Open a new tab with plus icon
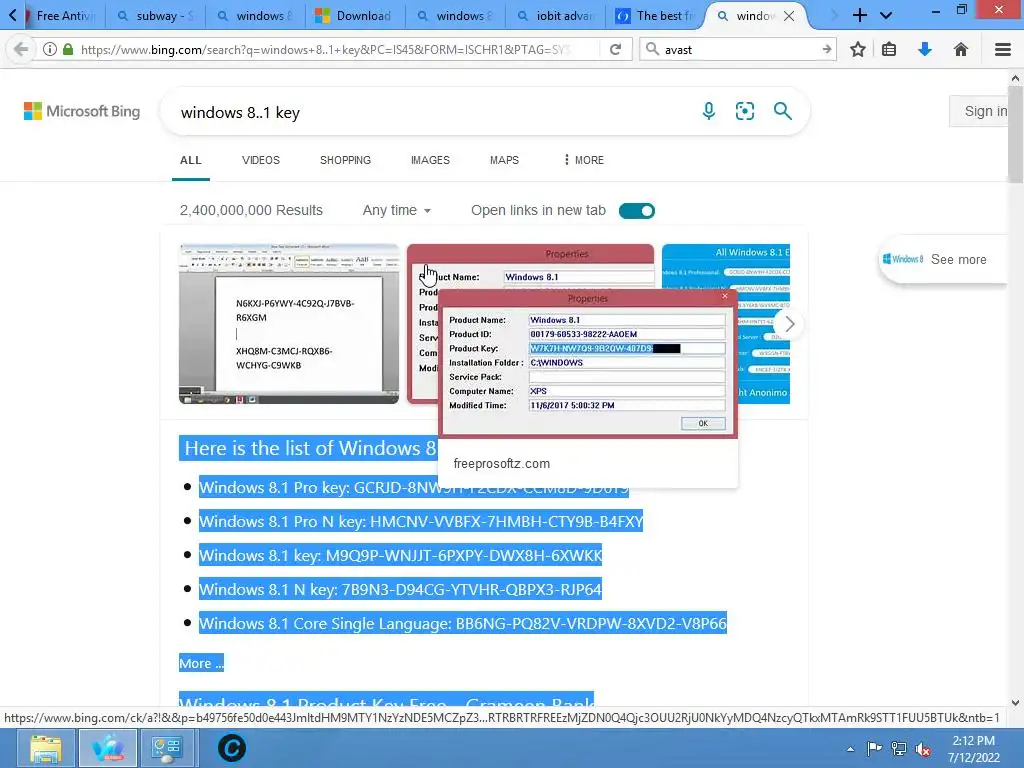 (860, 16)
